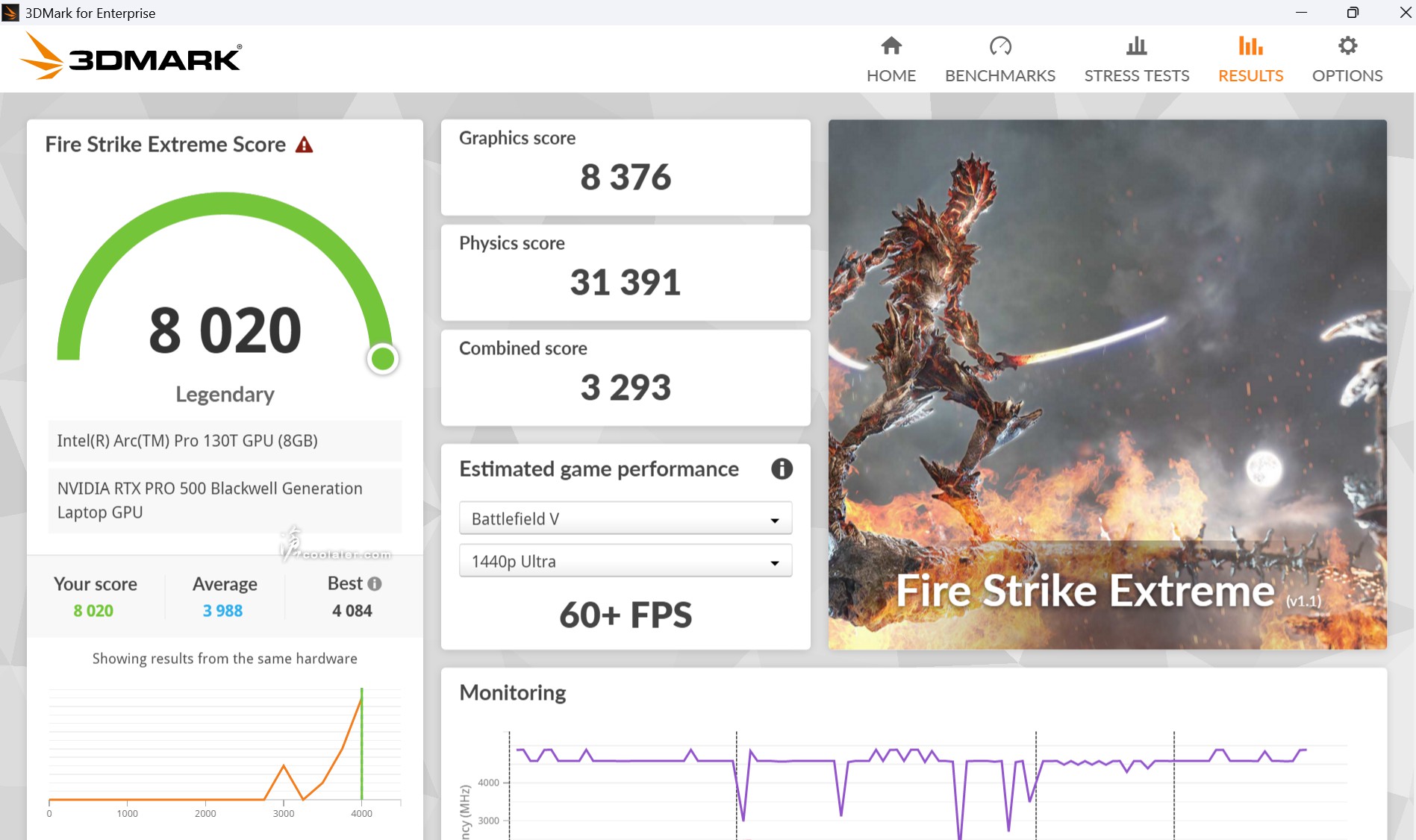Image resolution: width=1416 pixels, height=840 pixels.
Task: Open Options via the gear icon
Action: 1347,46
